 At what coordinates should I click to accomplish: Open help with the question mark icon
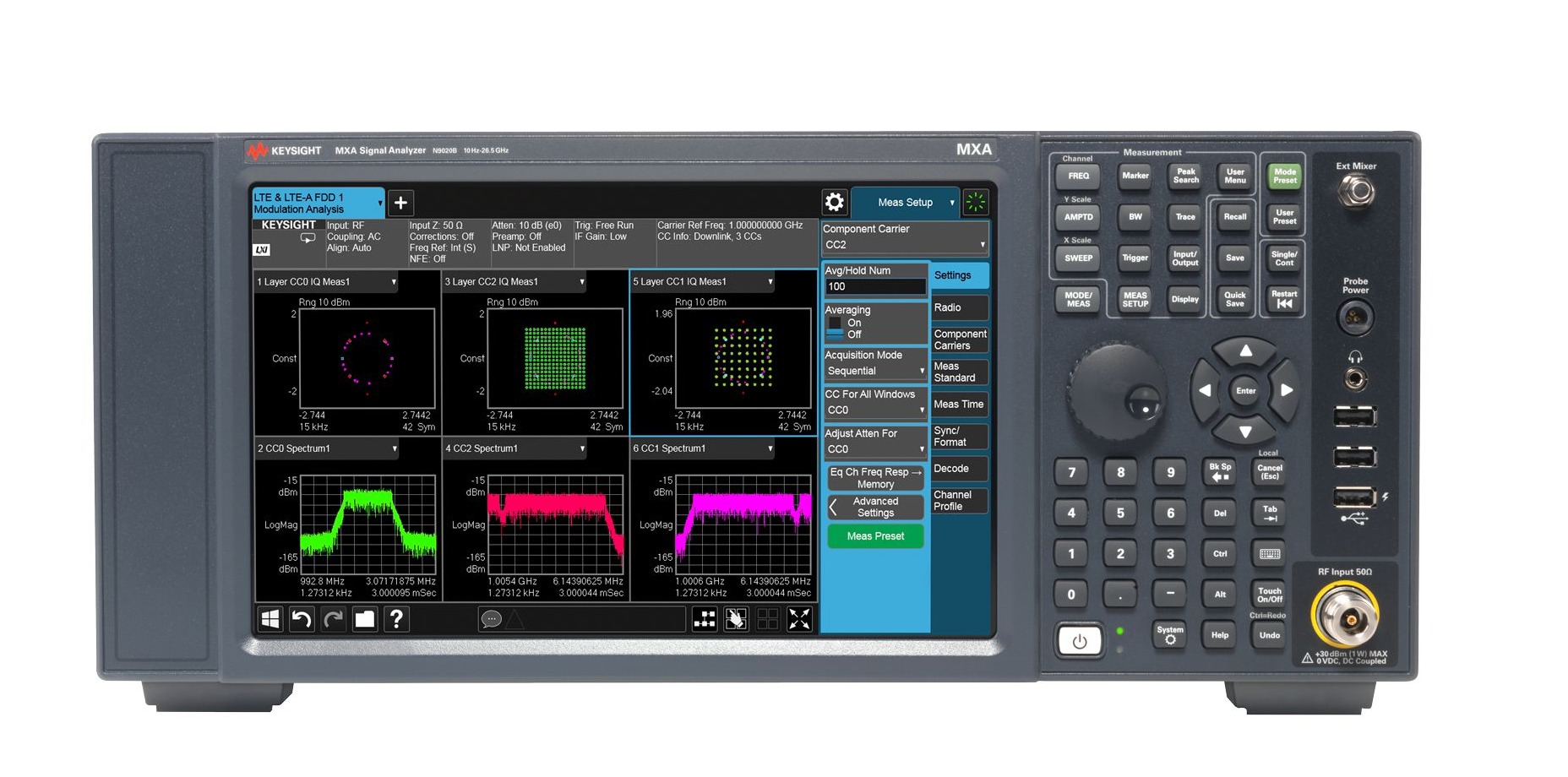point(395,620)
